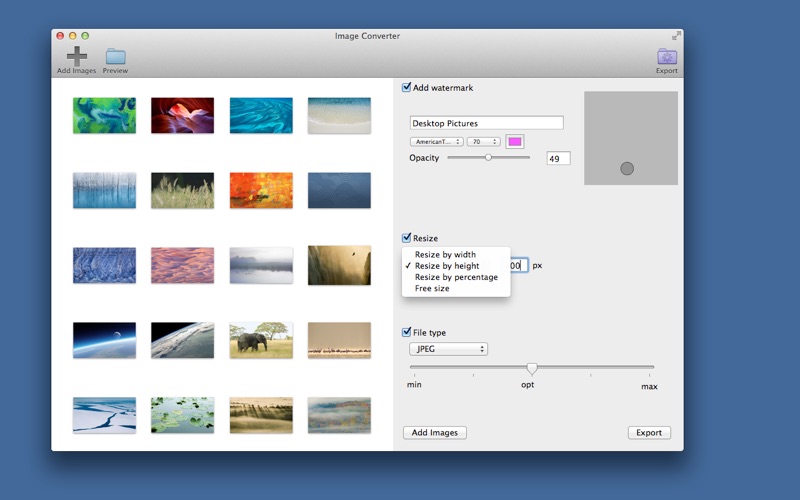The height and width of the screenshot is (500, 800).
Task: Select the golden cliff with bird thumbnail
Action: (x=339, y=265)
